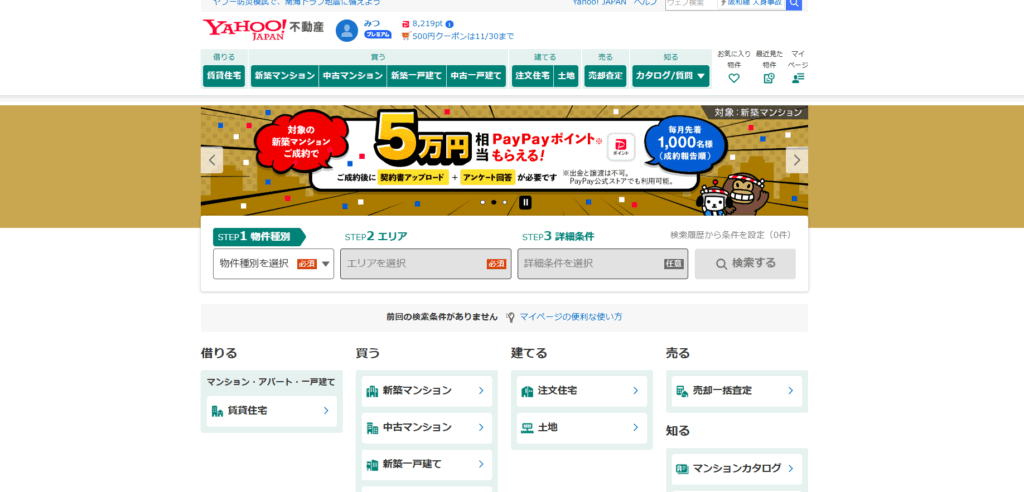Click the 売却一括査定 category card
This screenshot has width=1024, height=492.
pos(736,391)
